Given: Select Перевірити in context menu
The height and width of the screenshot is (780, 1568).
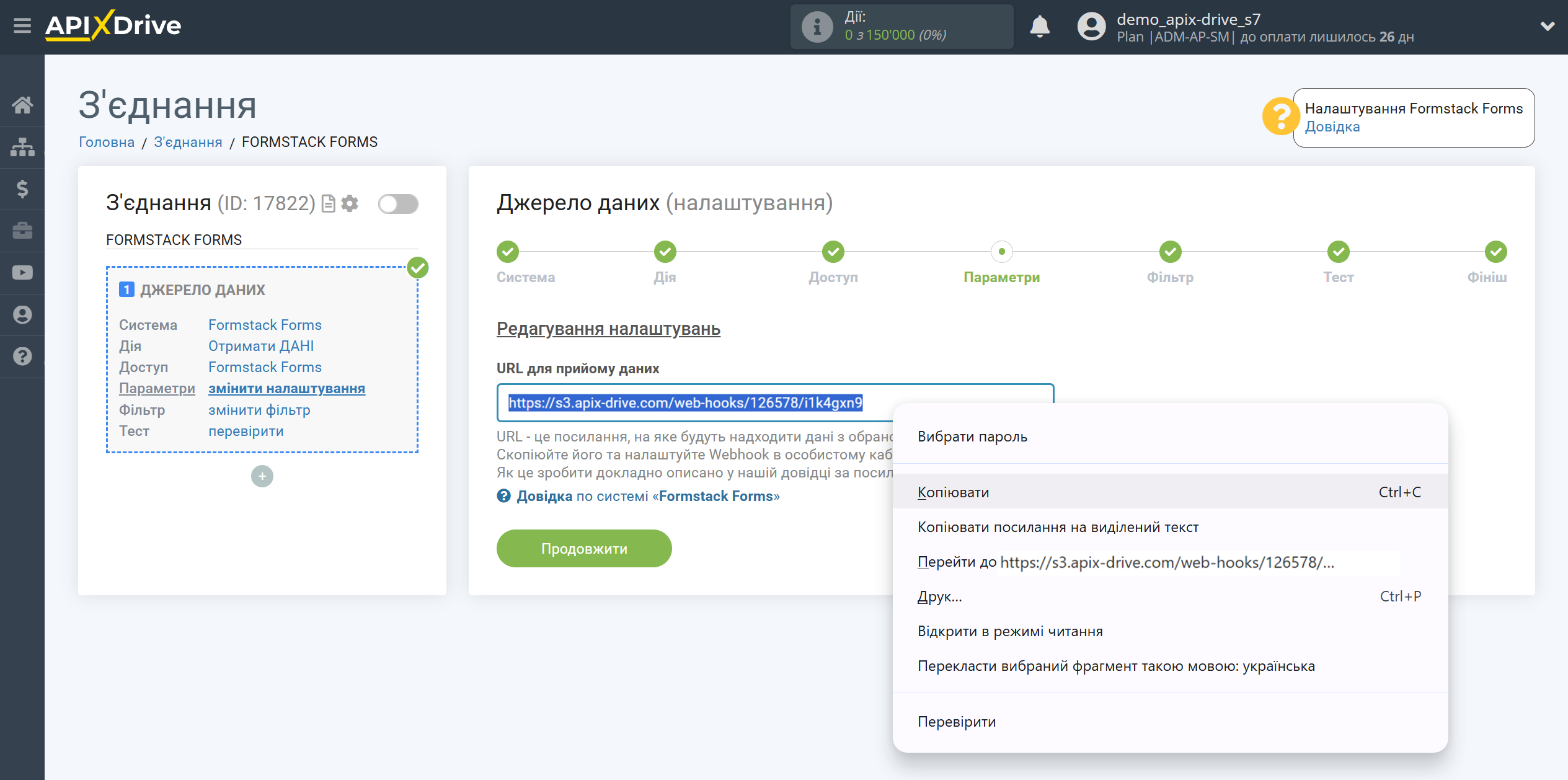Looking at the screenshot, I should (1170, 722).
